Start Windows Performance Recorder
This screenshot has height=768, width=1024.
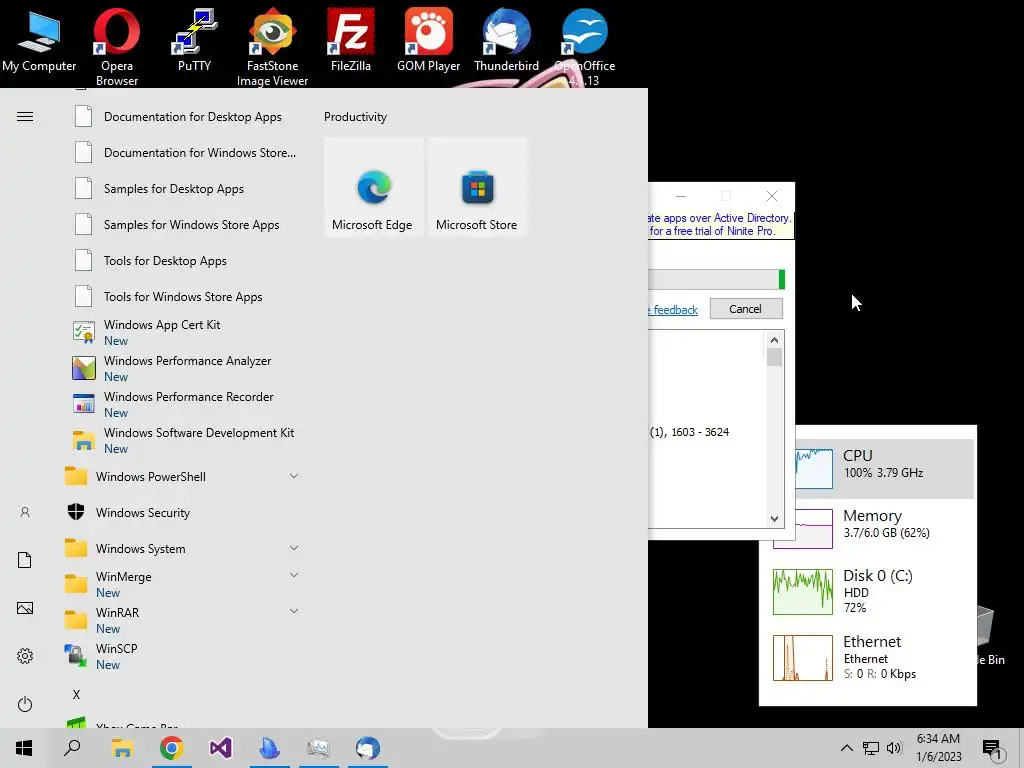[183, 404]
